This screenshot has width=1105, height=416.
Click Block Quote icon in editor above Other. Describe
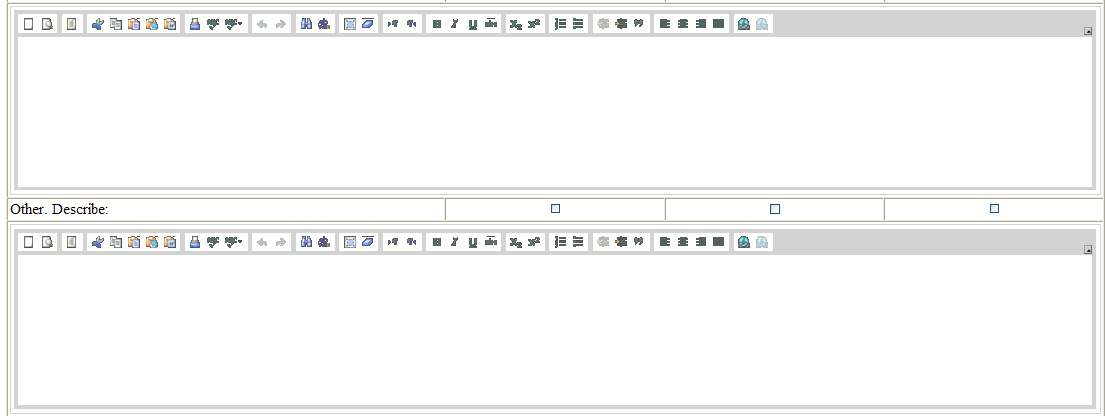639,24
